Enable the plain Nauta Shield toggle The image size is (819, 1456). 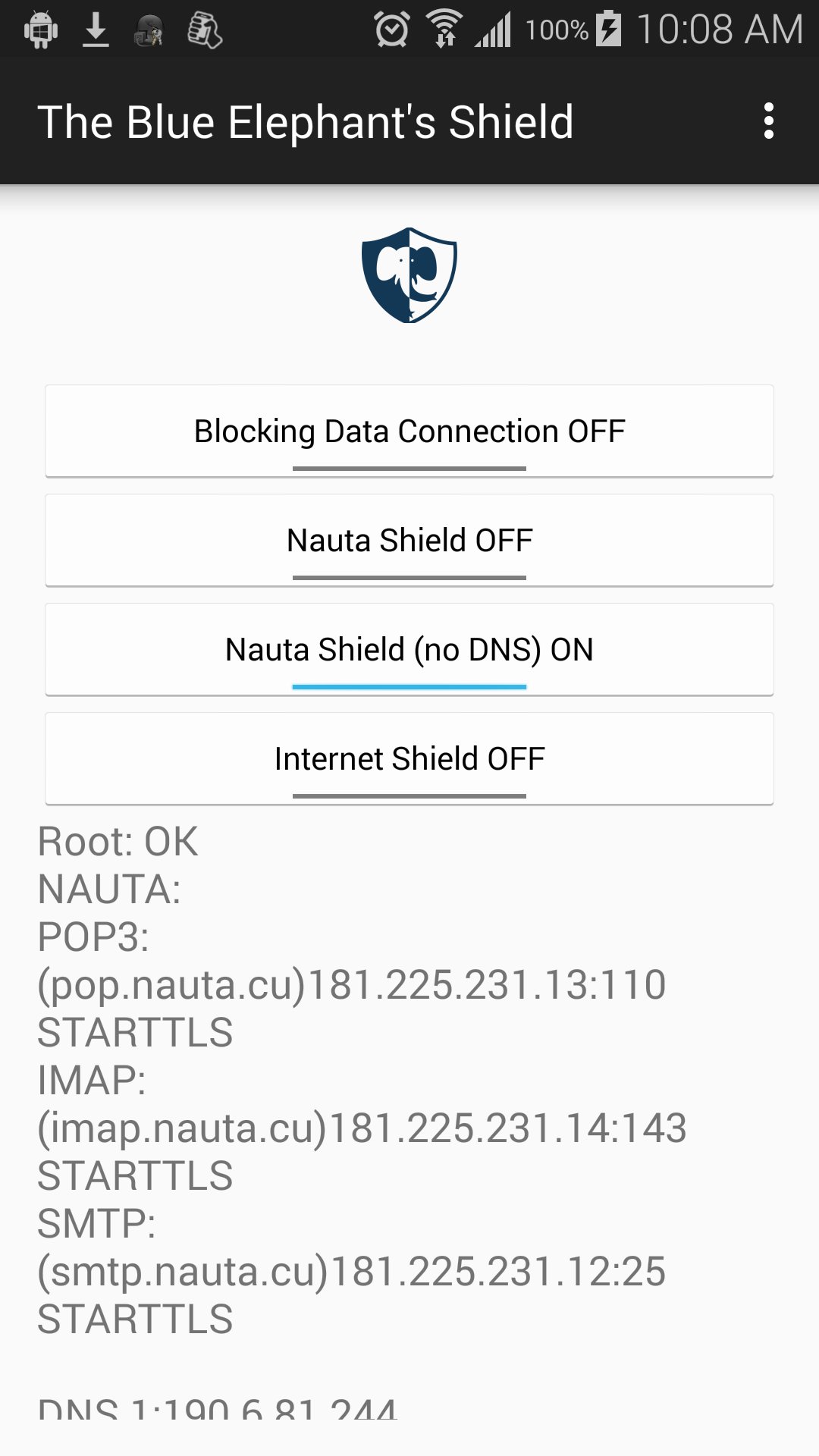[x=409, y=541]
